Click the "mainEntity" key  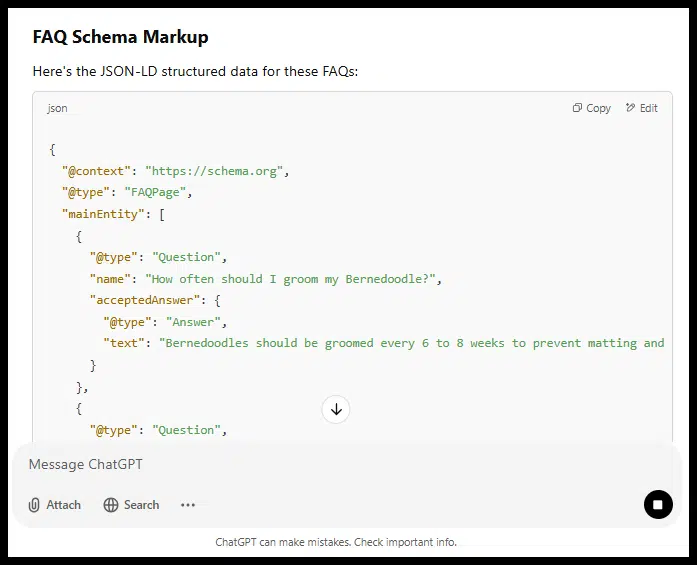pos(103,214)
